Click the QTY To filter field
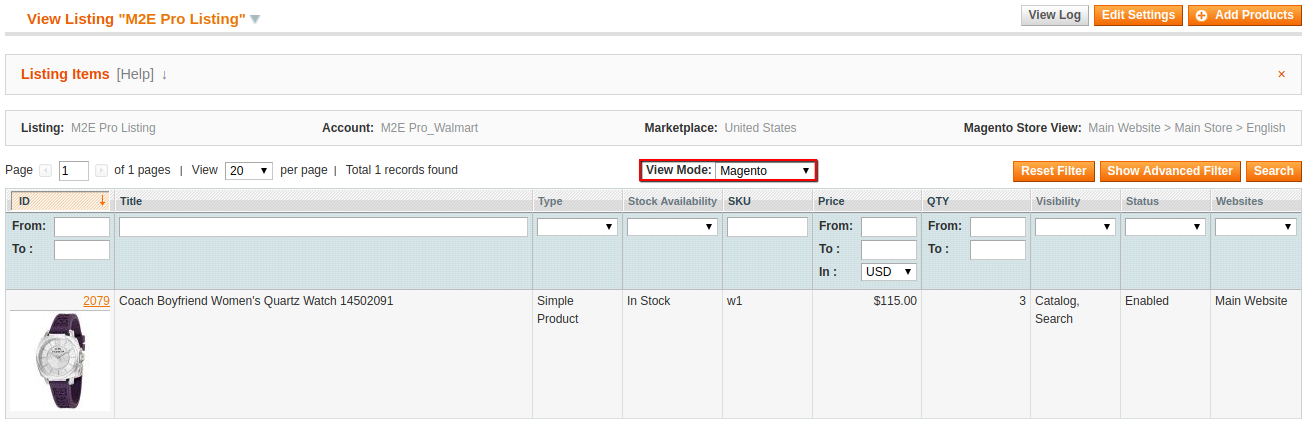 (998, 250)
